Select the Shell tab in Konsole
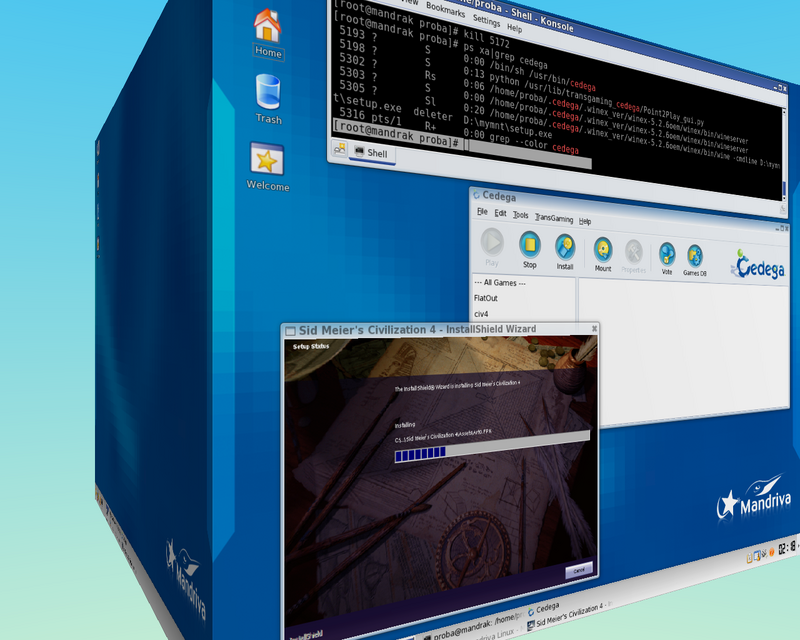The image size is (800, 640). click(x=371, y=153)
